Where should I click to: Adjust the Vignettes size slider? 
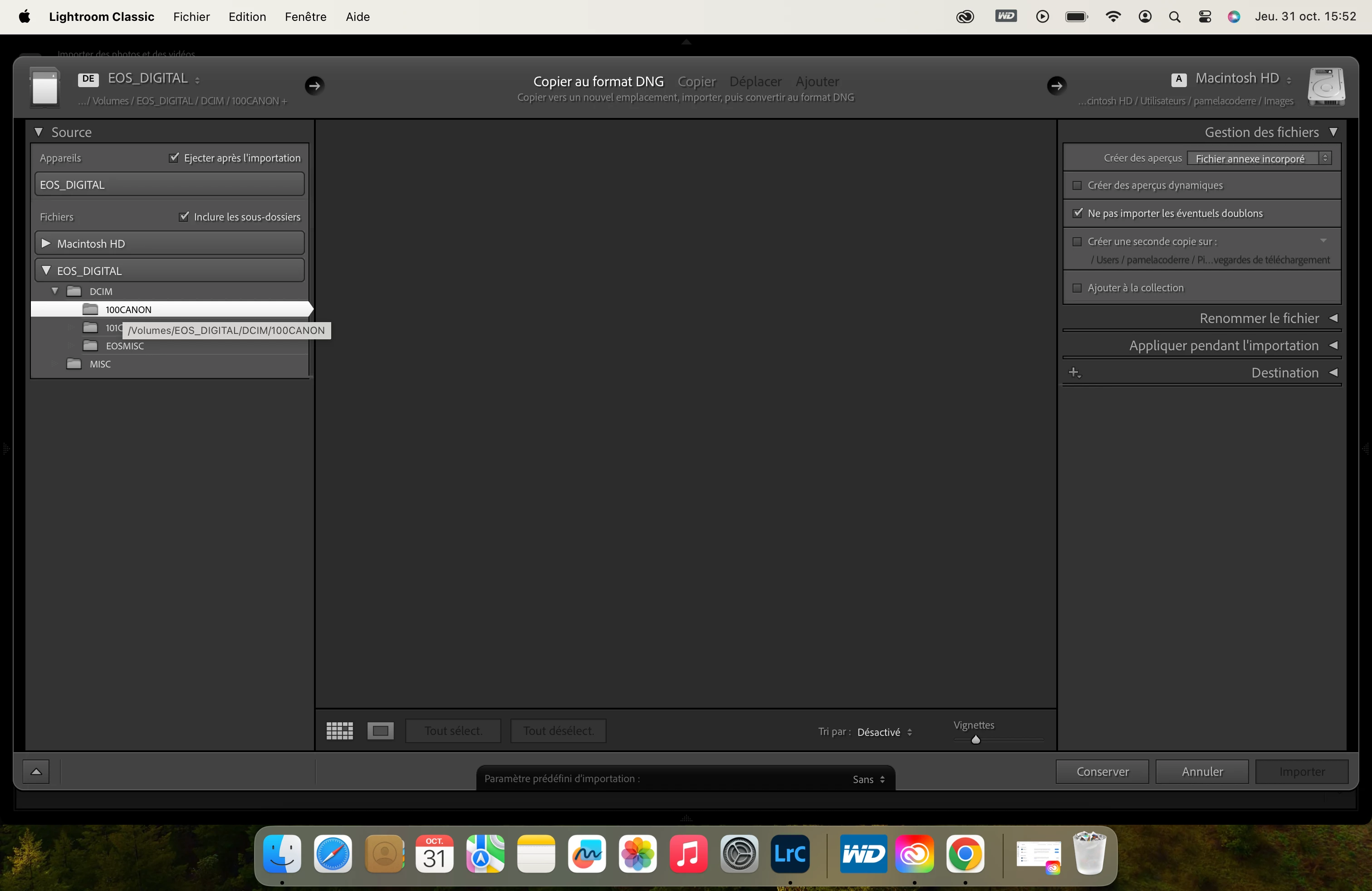(975, 739)
